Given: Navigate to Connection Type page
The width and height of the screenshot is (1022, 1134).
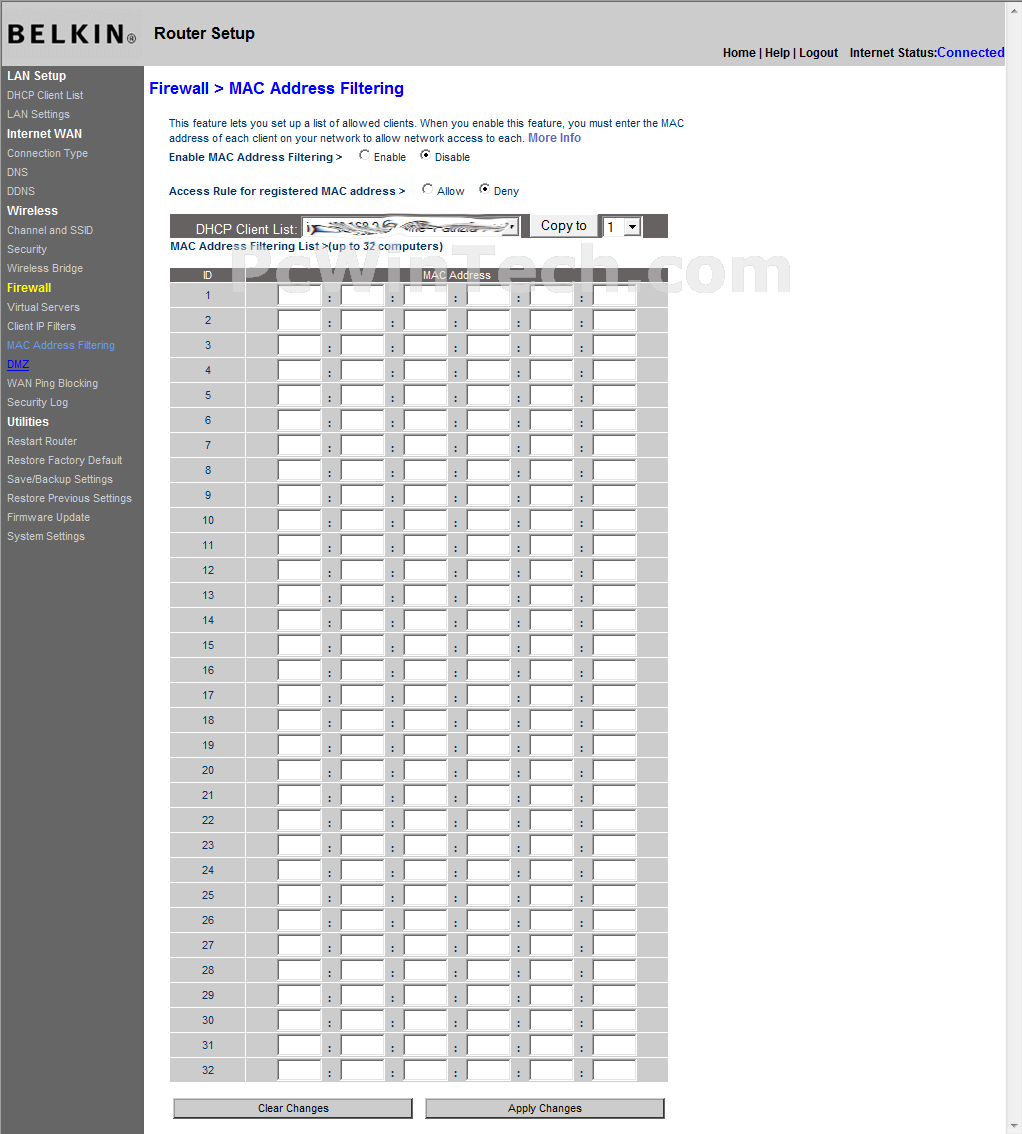Looking at the screenshot, I should [x=47, y=153].
